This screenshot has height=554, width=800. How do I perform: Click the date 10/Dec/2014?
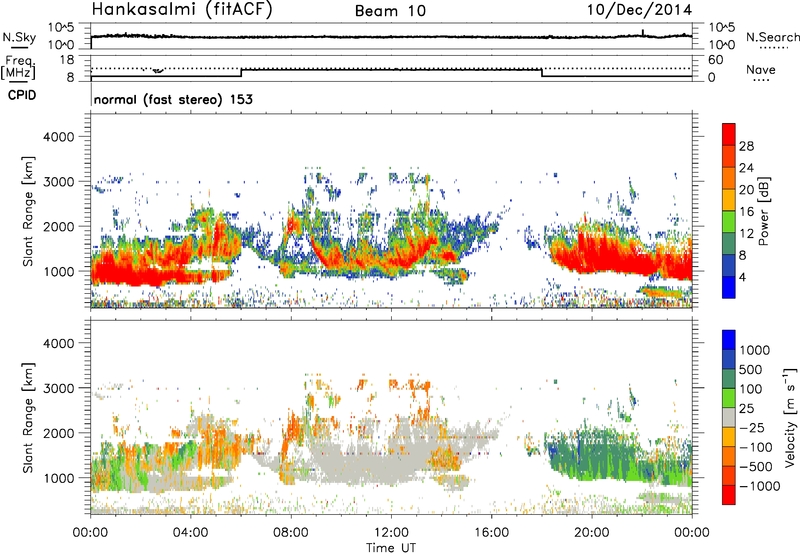(x=639, y=10)
